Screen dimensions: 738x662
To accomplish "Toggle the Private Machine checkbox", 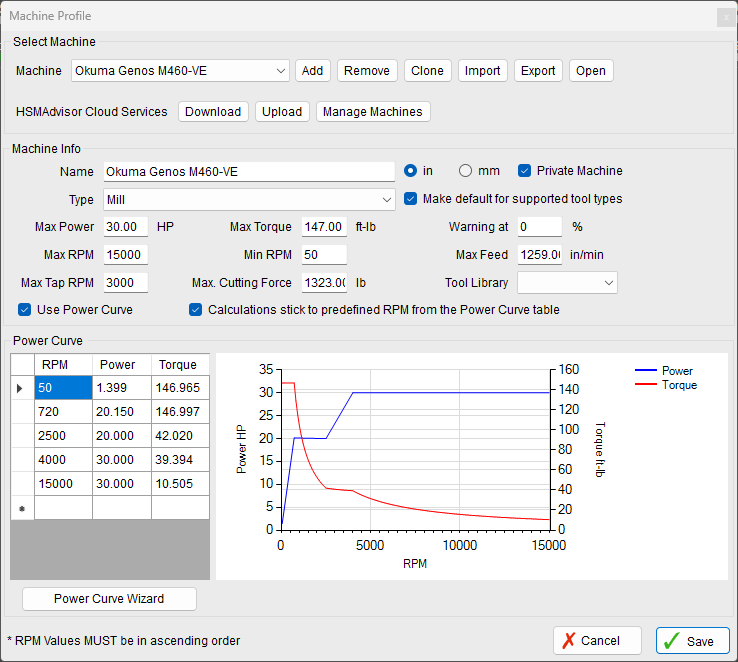I will pyautogui.click(x=525, y=171).
